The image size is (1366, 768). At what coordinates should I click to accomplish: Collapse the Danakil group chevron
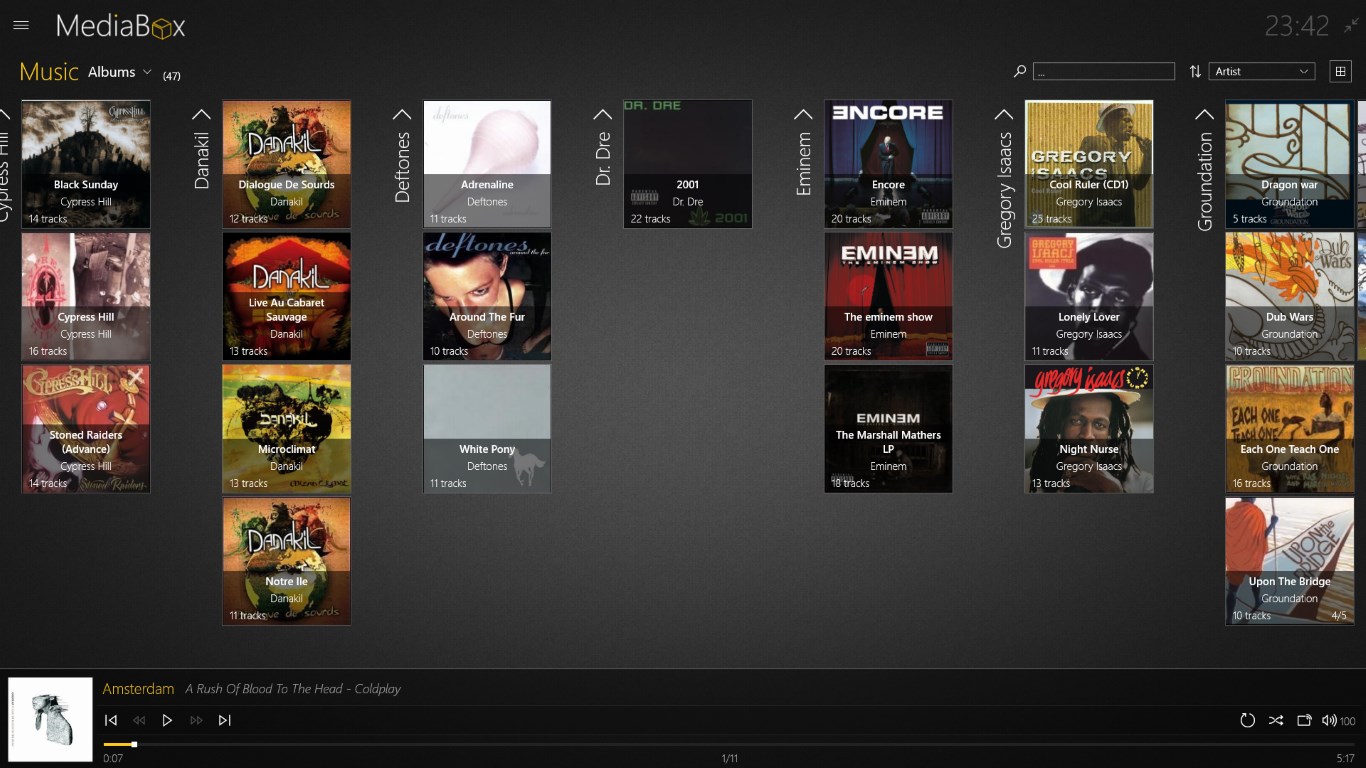tap(202, 114)
